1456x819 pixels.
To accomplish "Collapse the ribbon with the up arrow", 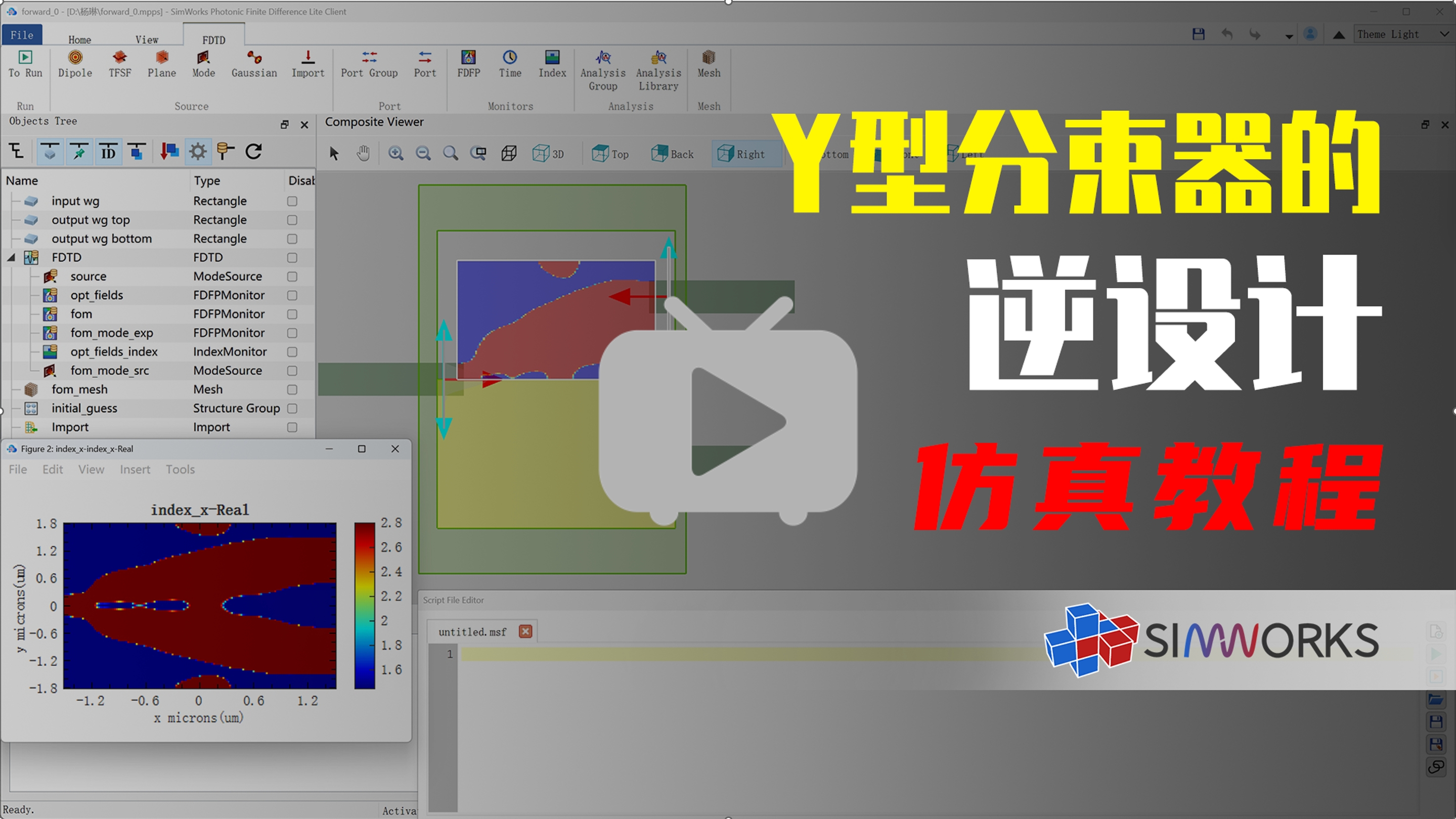I will pos(1339,35).
